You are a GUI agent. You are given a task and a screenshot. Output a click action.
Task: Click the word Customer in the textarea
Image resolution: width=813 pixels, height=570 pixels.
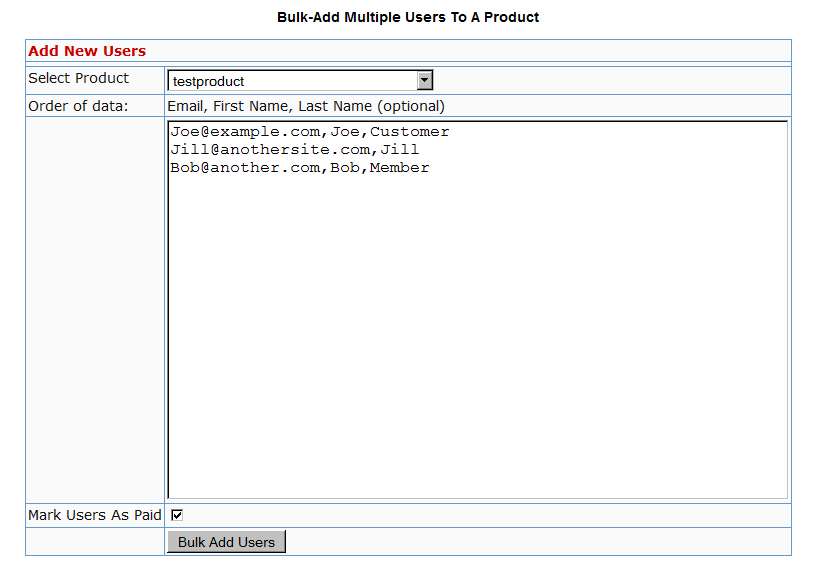(x=410, y=132)
